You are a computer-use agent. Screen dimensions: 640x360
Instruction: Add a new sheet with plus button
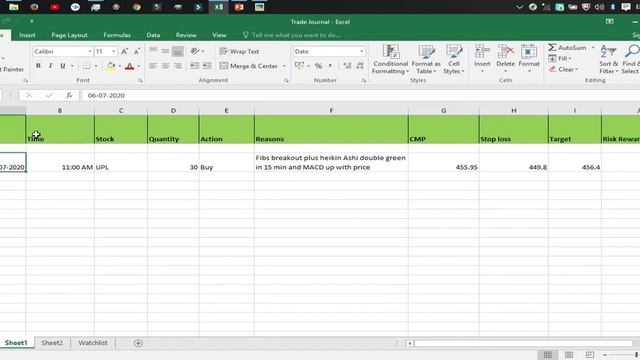[138, 343]
